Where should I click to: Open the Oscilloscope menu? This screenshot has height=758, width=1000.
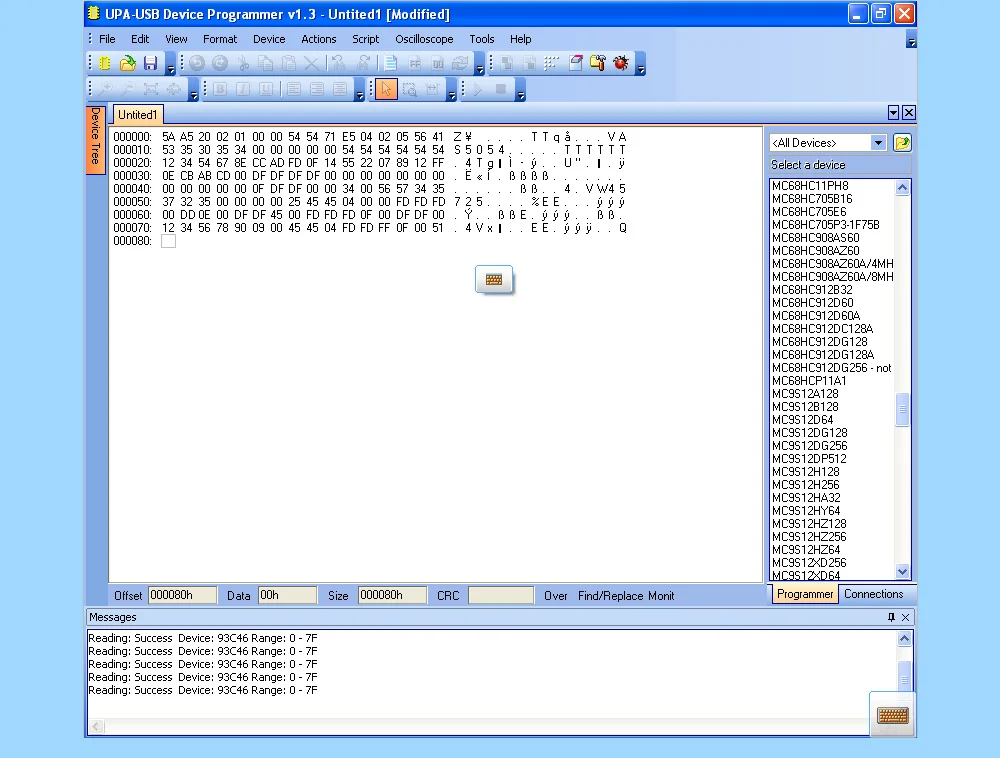[424, 39]
